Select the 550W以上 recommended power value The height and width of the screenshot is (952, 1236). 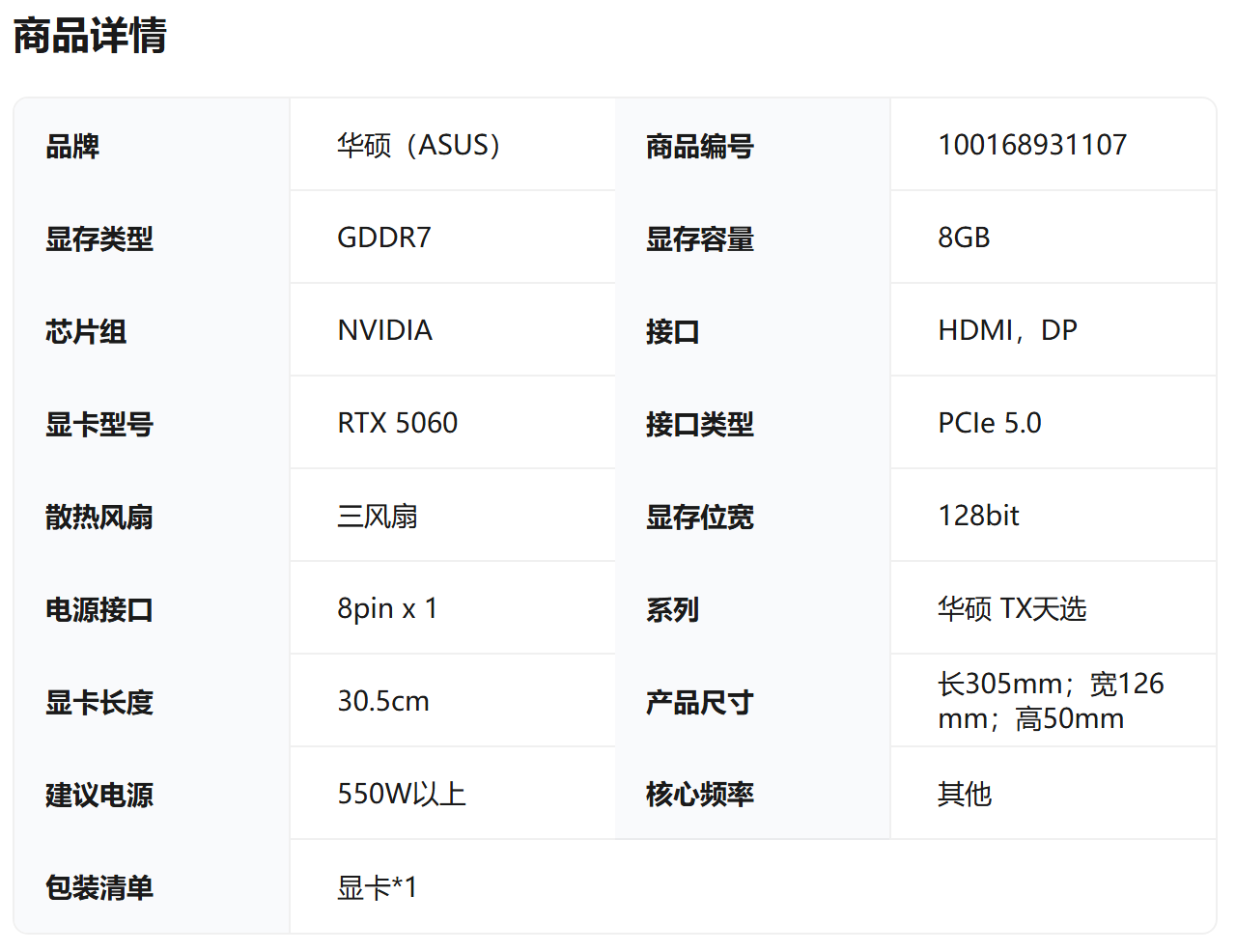point(401,794)
